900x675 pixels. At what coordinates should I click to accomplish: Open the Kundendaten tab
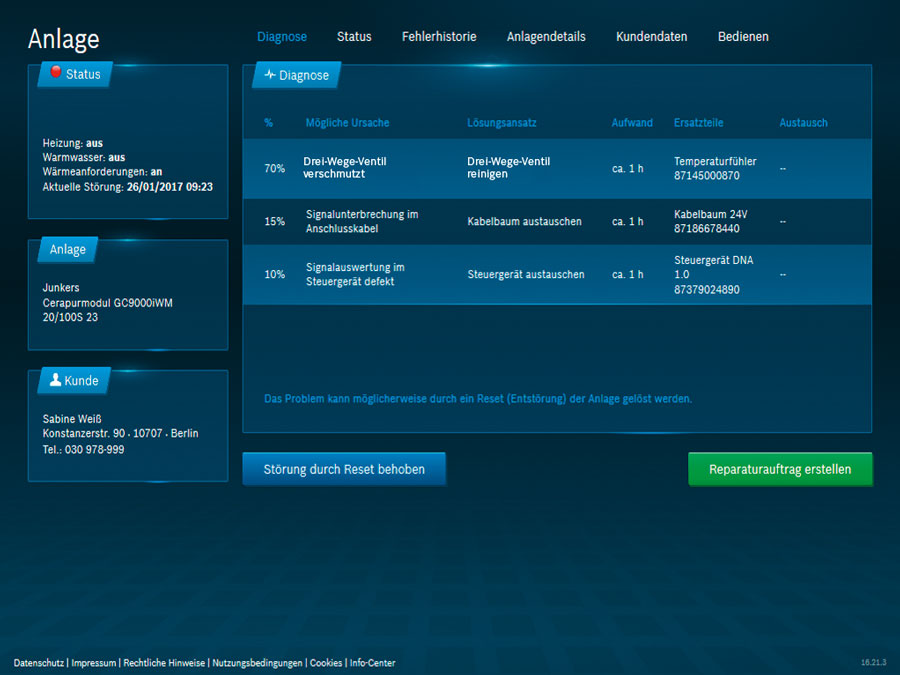tap(651, 37)
